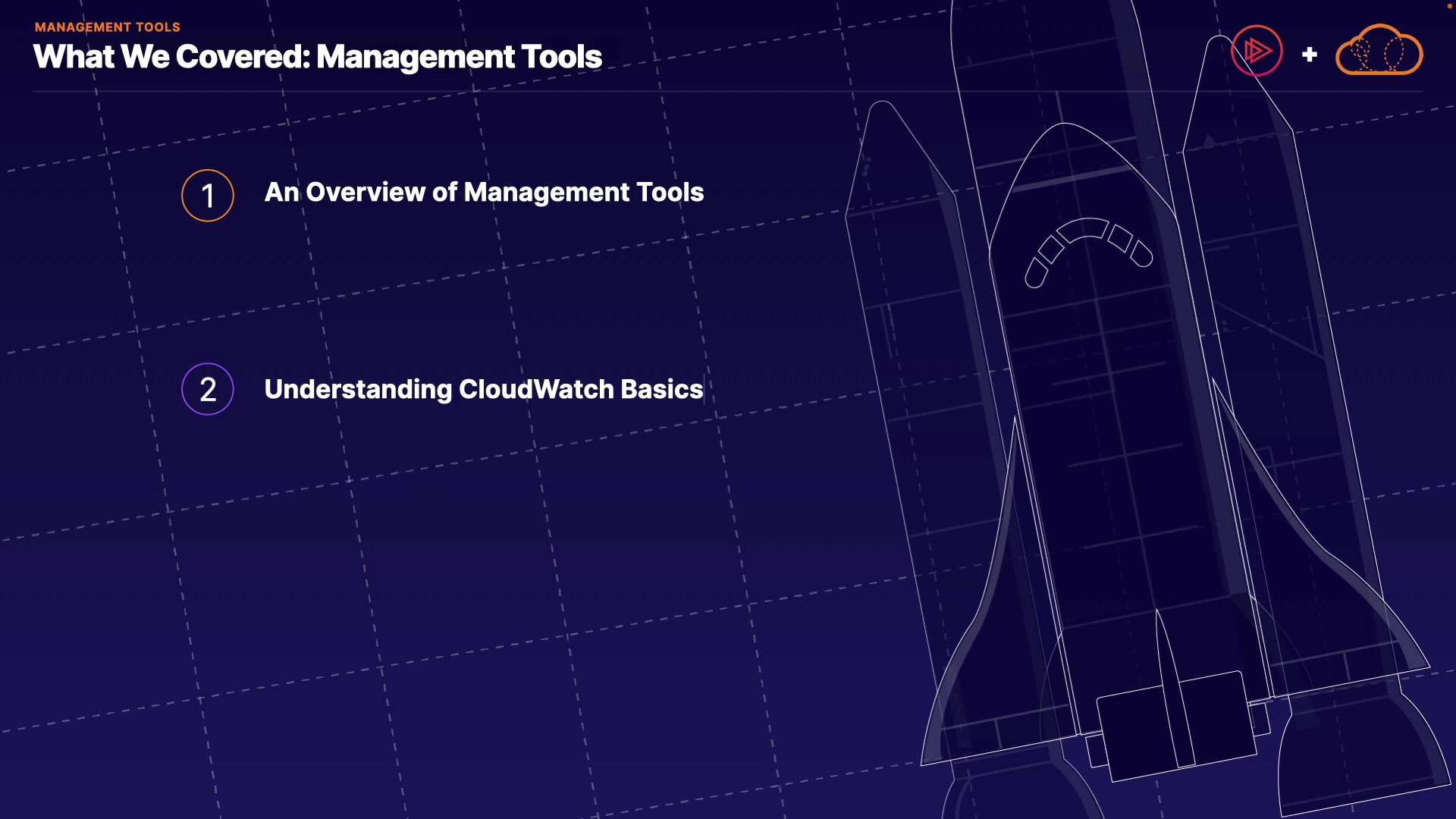Image resolution: width=1456 pixels, height=819 pixels.
Task: Open 'An Overview of Management Tools' item
Action: (x=484, y=193)
